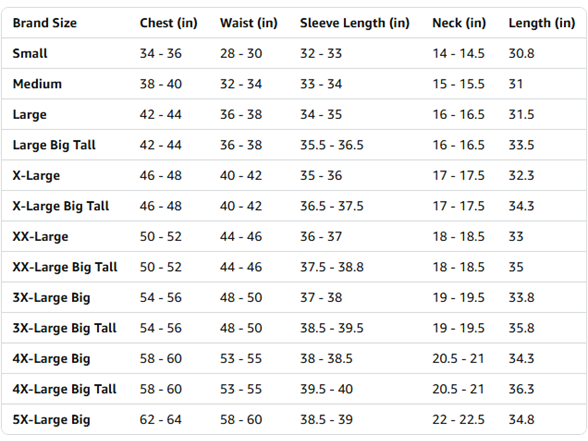Click waist value 58 - 60

coord(241,419)
